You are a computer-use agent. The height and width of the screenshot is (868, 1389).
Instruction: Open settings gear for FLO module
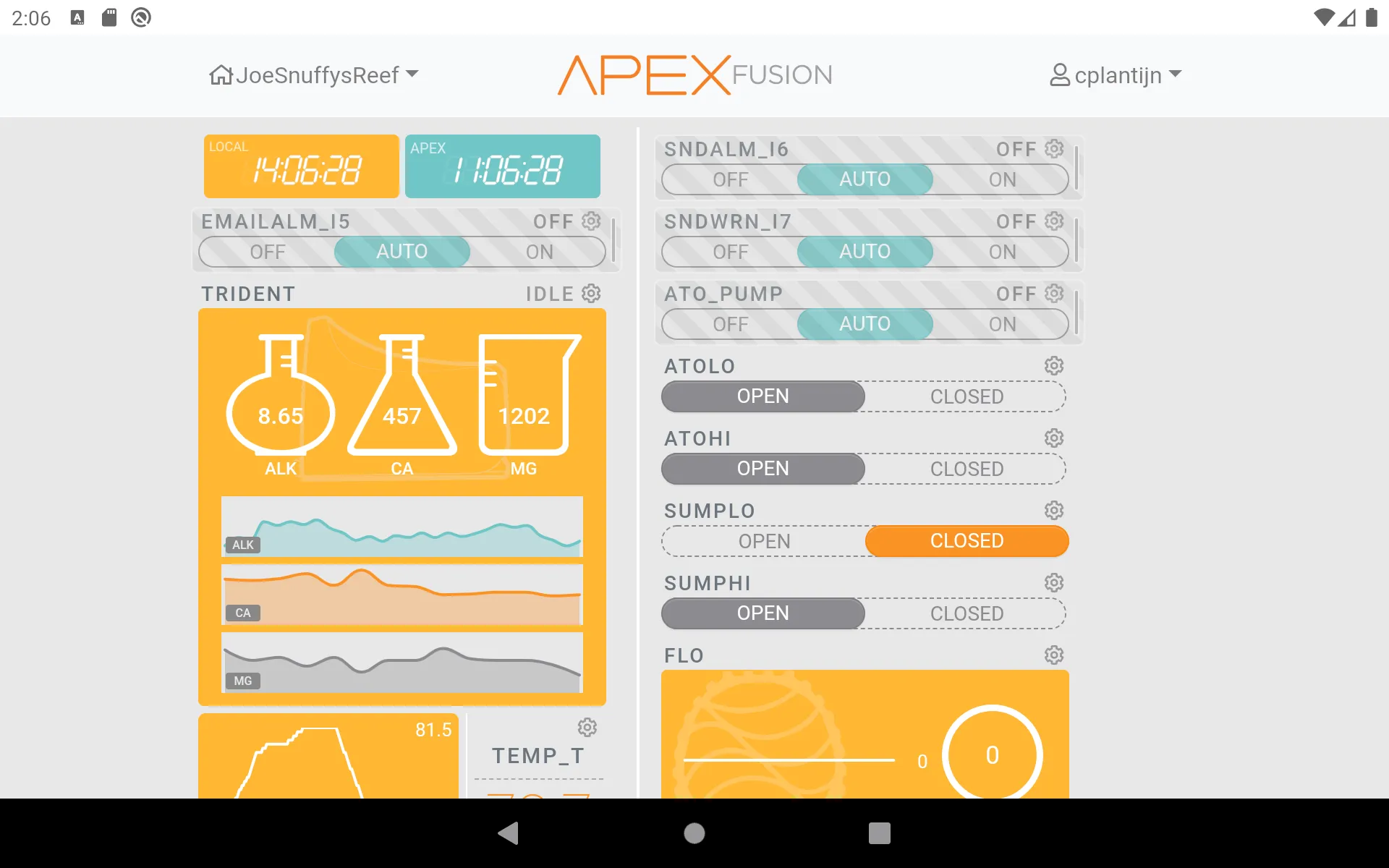click(1053, 655)
